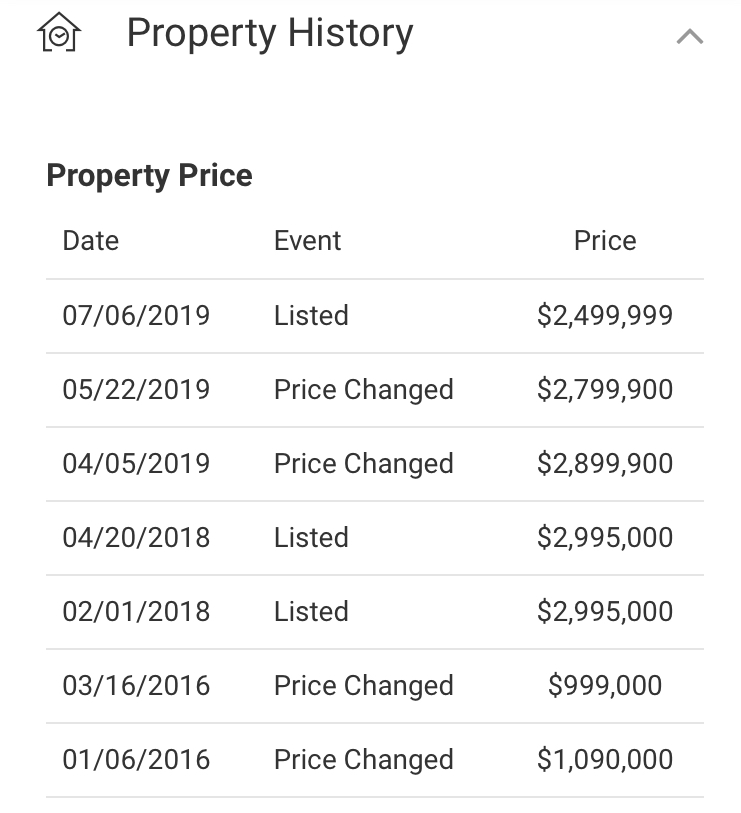Click the house clock Property History icon

pos(59,34)
